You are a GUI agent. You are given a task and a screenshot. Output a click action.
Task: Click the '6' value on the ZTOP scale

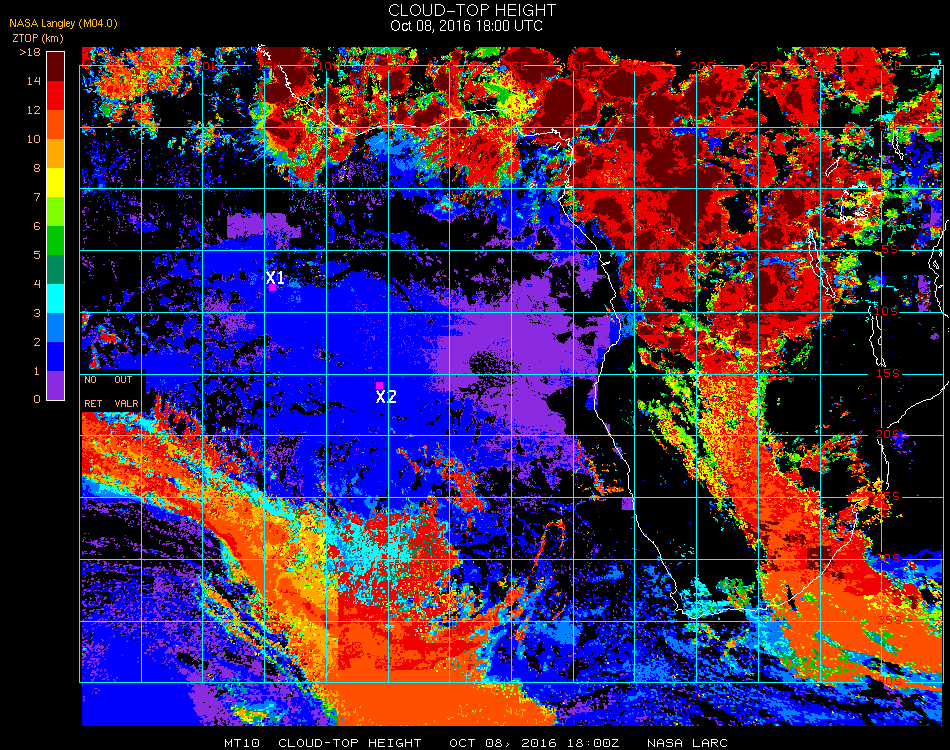click(x=37, y=227)
